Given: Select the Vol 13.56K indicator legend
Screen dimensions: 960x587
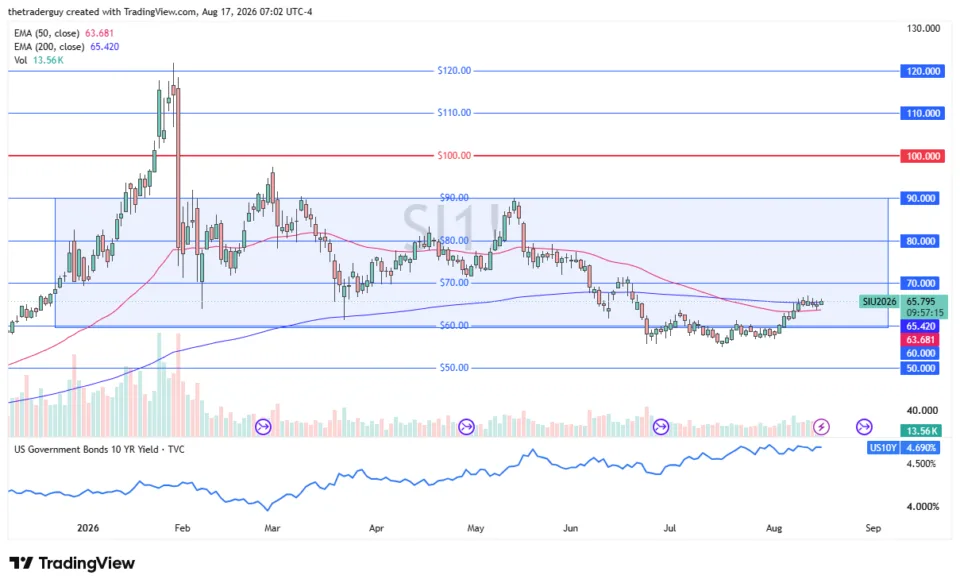Looking at the screenshot, I should 39,60.
